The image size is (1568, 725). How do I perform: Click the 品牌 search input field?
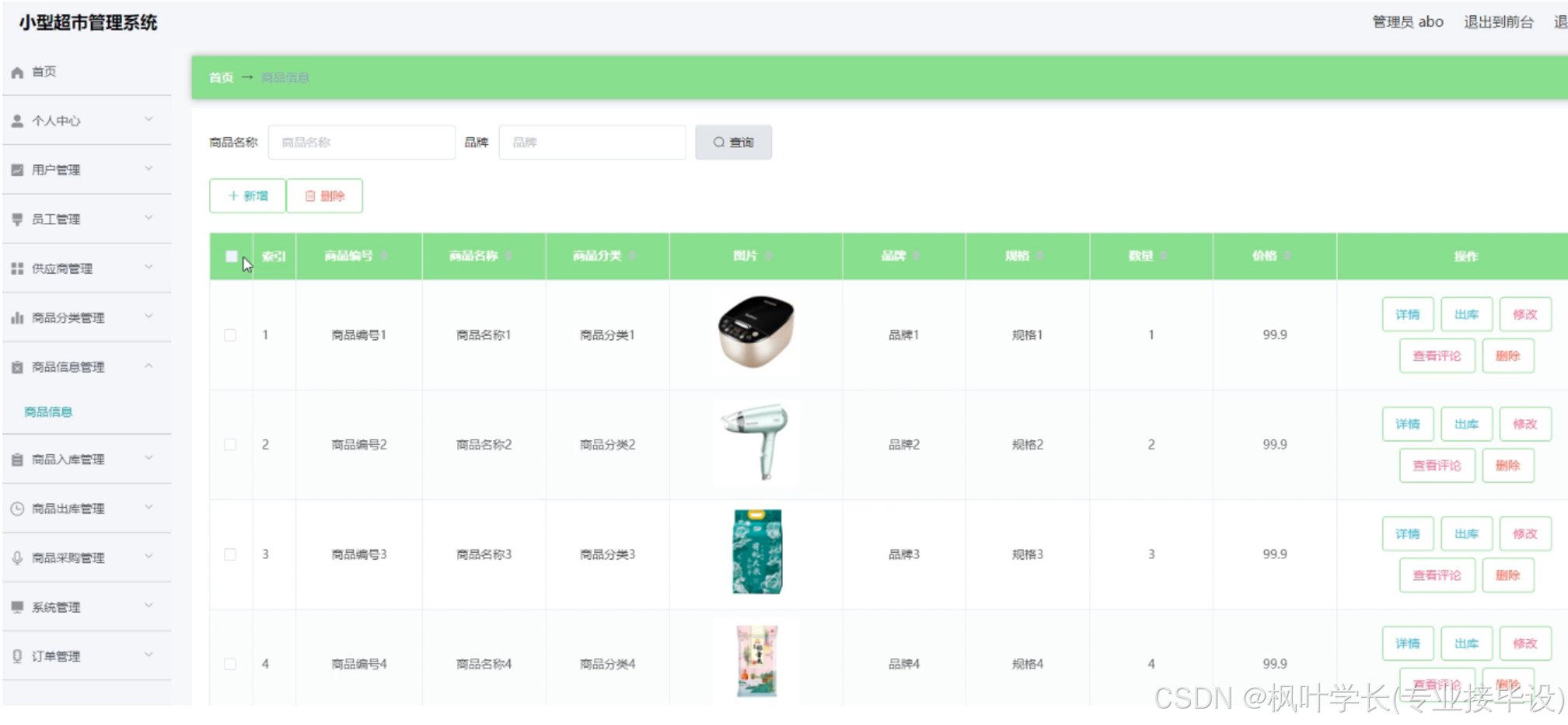(592, 142)
